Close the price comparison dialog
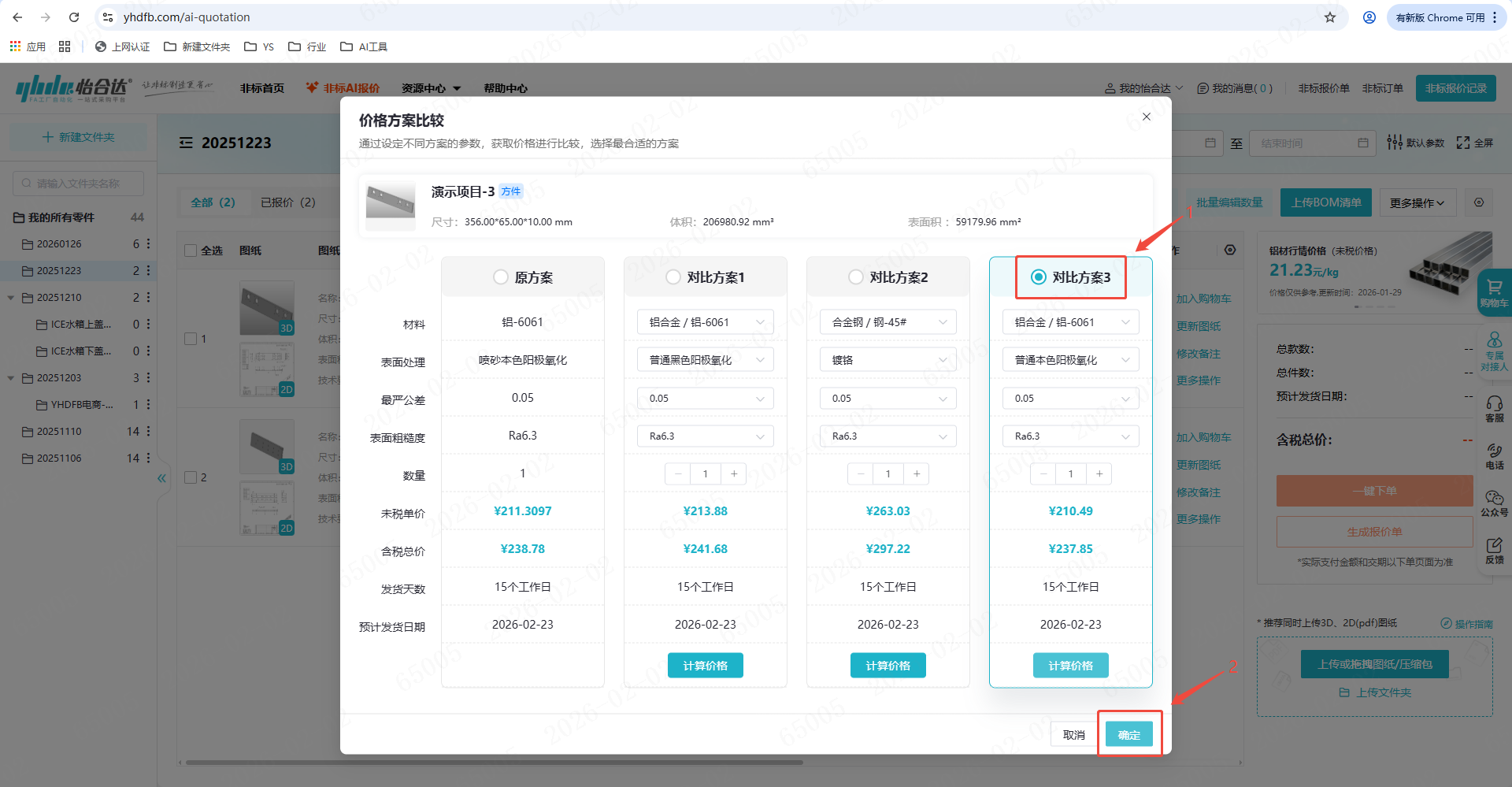The image size is (1512, 787). coord(1146,117)
